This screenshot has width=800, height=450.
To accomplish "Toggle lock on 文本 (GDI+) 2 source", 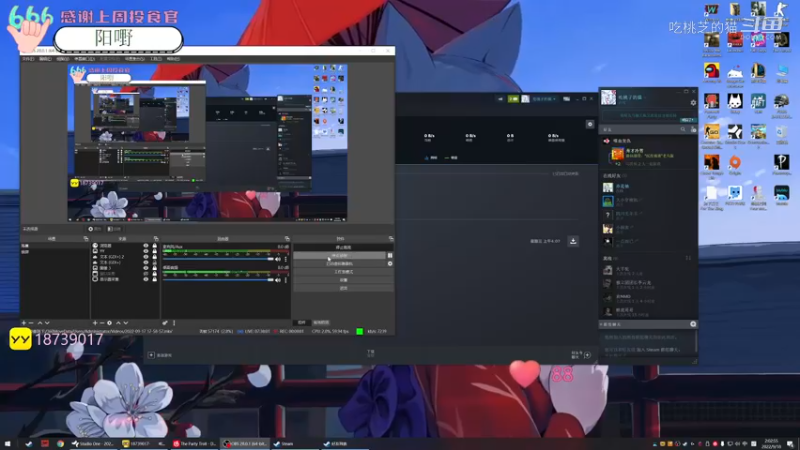I will tap(155, 257).
